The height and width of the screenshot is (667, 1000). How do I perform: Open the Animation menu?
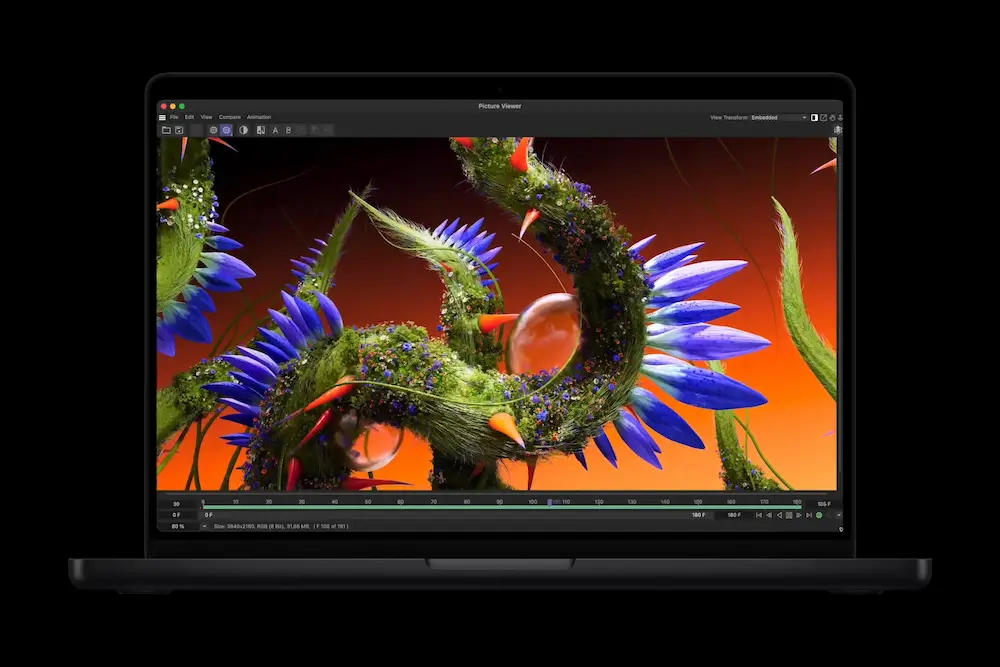[259, 117]
